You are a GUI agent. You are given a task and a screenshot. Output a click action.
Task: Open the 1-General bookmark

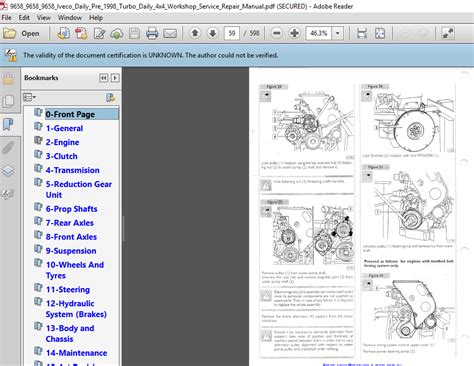64,128
